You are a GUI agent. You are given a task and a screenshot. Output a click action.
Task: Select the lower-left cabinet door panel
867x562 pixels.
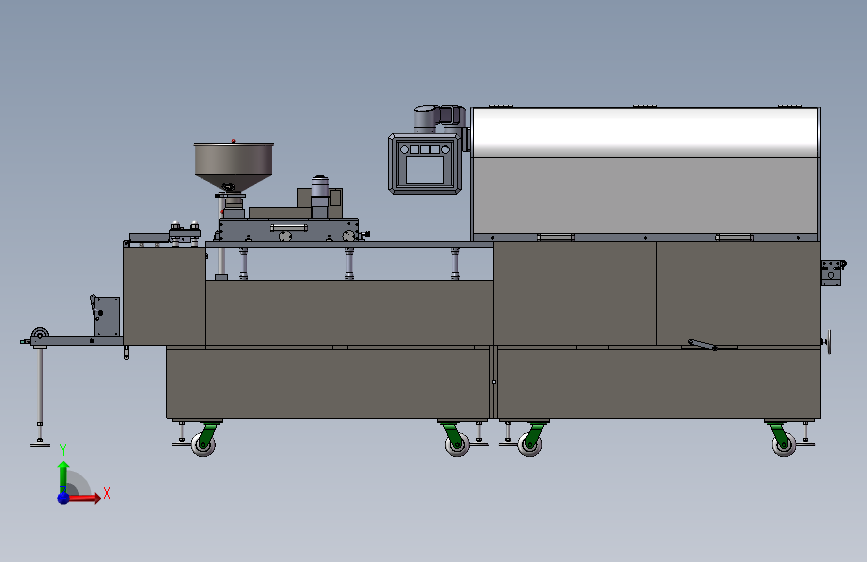click(x=328, y=383)
